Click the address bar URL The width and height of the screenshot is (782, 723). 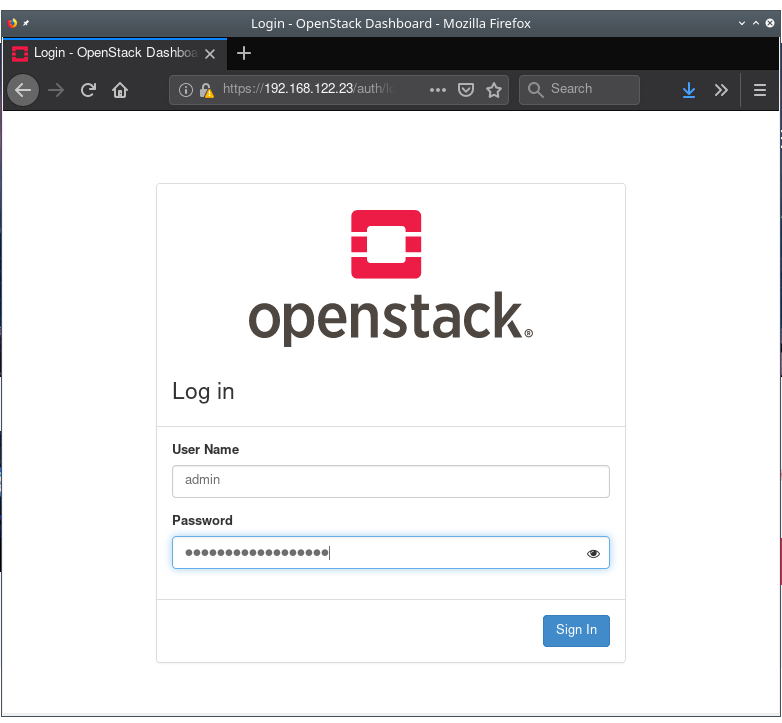[308, 89]
